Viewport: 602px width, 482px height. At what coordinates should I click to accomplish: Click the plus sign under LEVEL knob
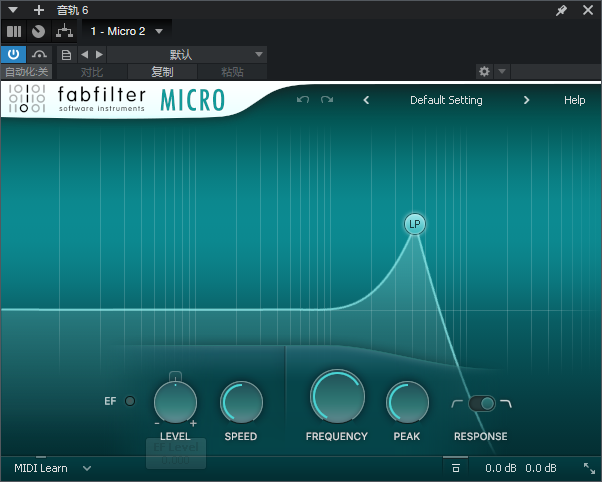[x=194, y=423]
